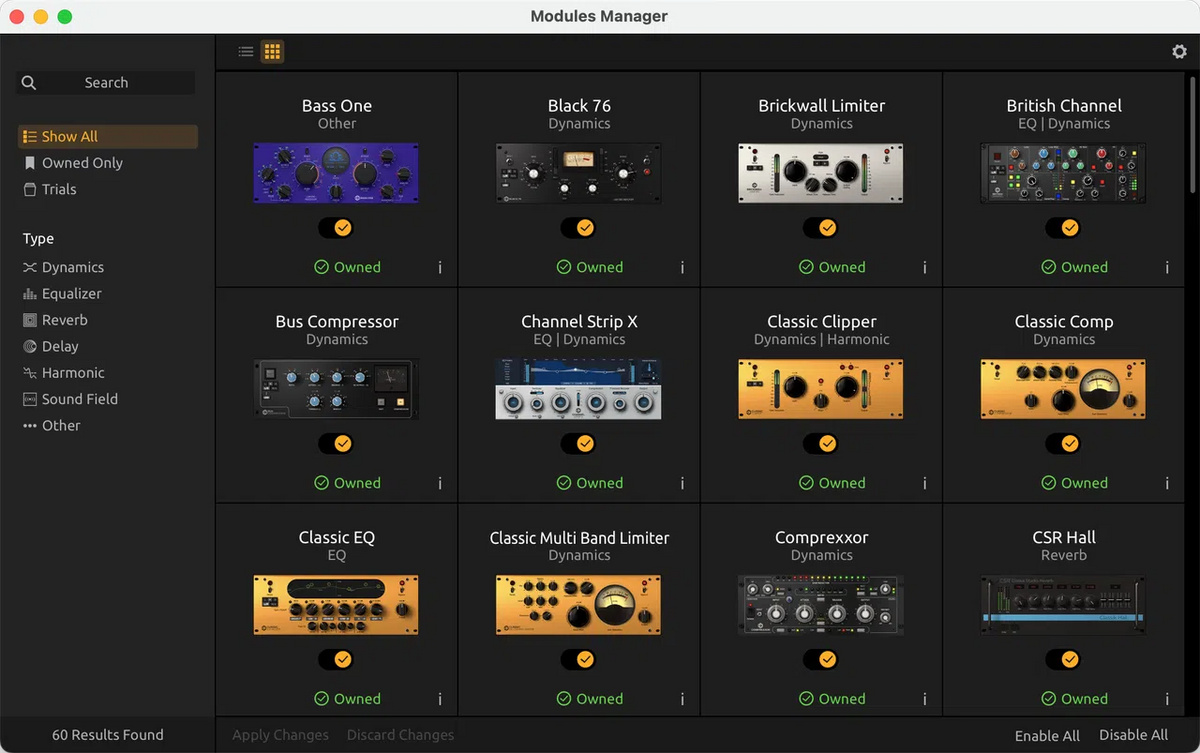The width and height of the screenshot is (1200, 753).
Task: Show info for Brickwall Limiter
Action: click(x=924, y=267)
